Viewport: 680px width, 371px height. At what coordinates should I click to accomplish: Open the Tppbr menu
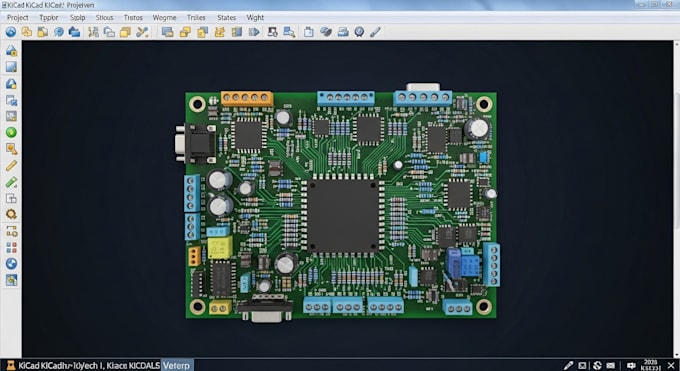click(x=49, y=17)
